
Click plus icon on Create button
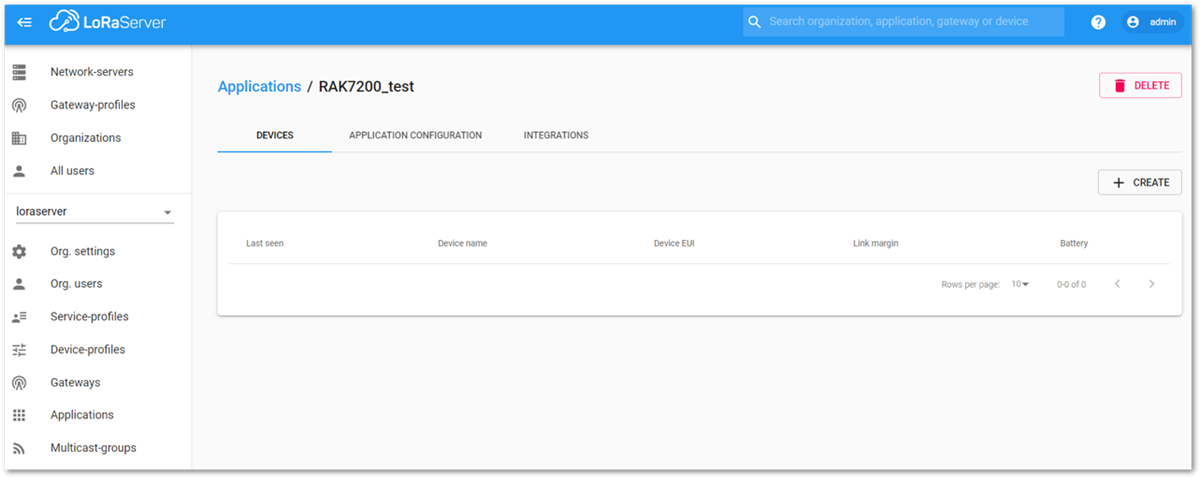pyautogui.click(x=1119, y=183)
